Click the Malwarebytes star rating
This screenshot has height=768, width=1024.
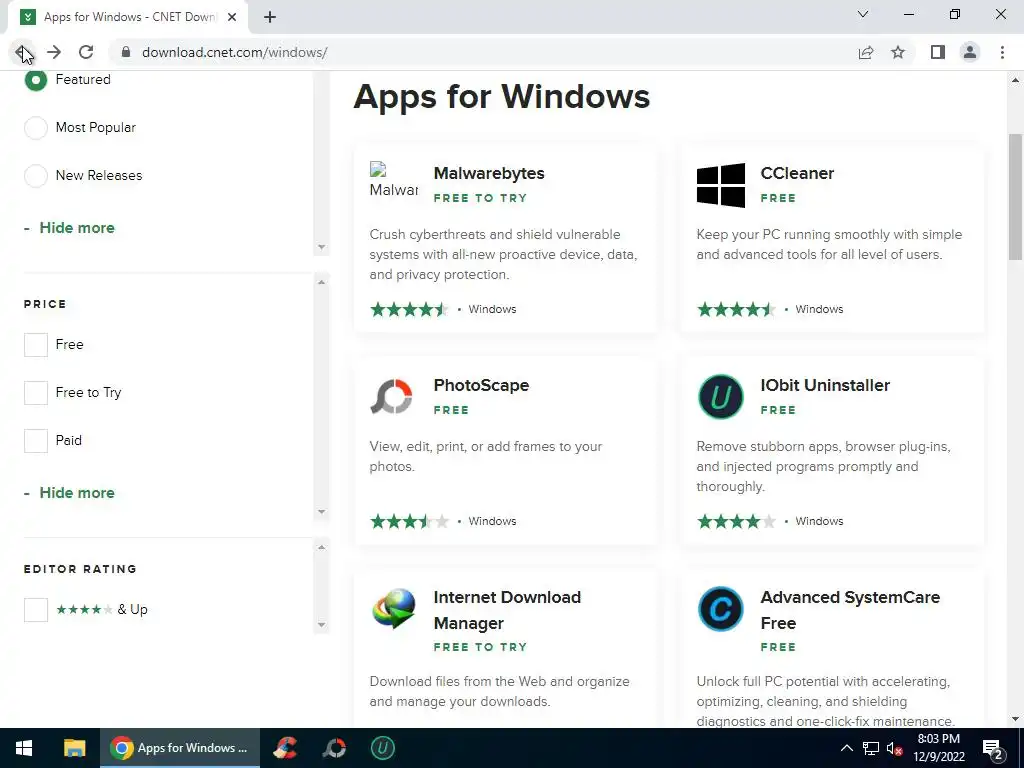click(x=409, y=310)
